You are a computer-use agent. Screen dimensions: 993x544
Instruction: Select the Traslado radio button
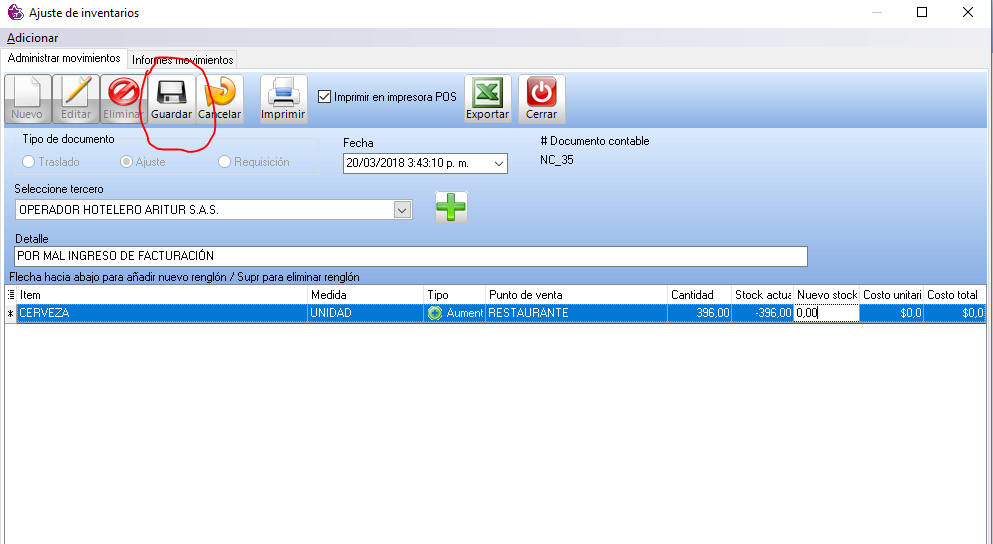coord(29,162)
